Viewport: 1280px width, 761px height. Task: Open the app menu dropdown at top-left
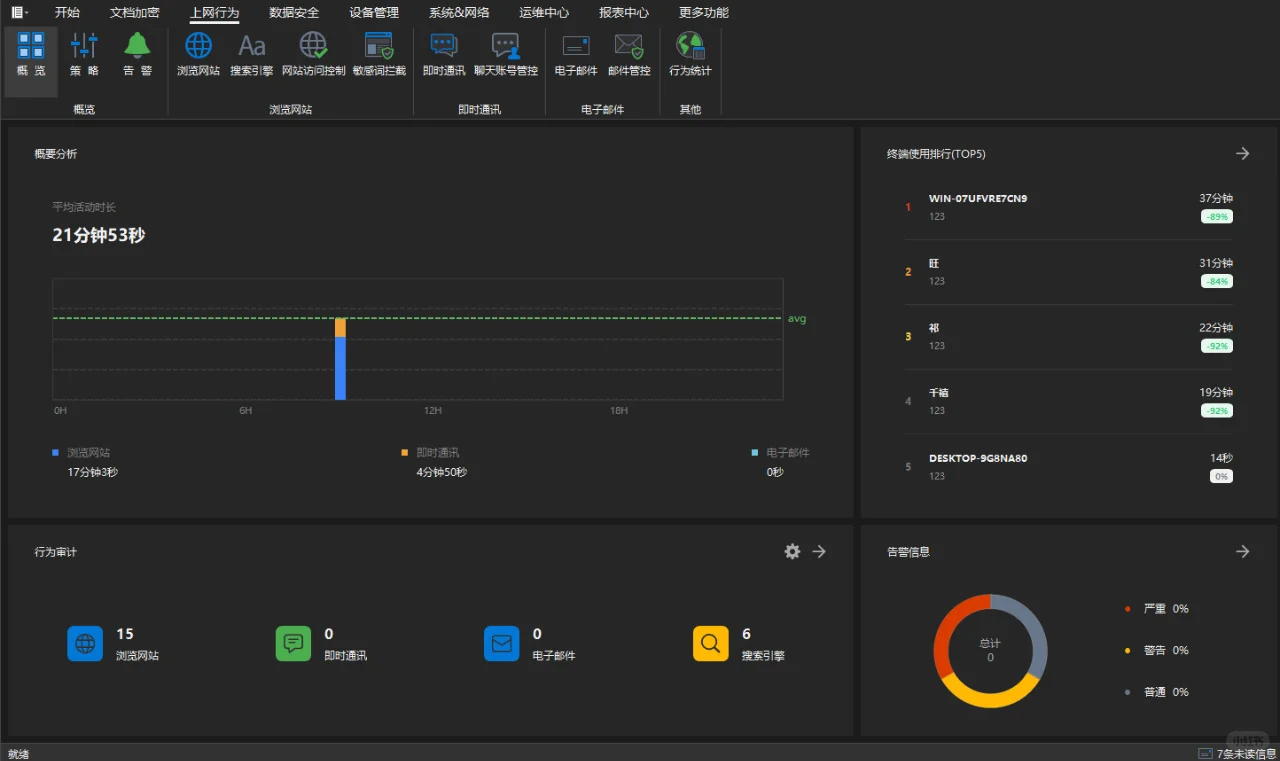click(x=18, y=12)
